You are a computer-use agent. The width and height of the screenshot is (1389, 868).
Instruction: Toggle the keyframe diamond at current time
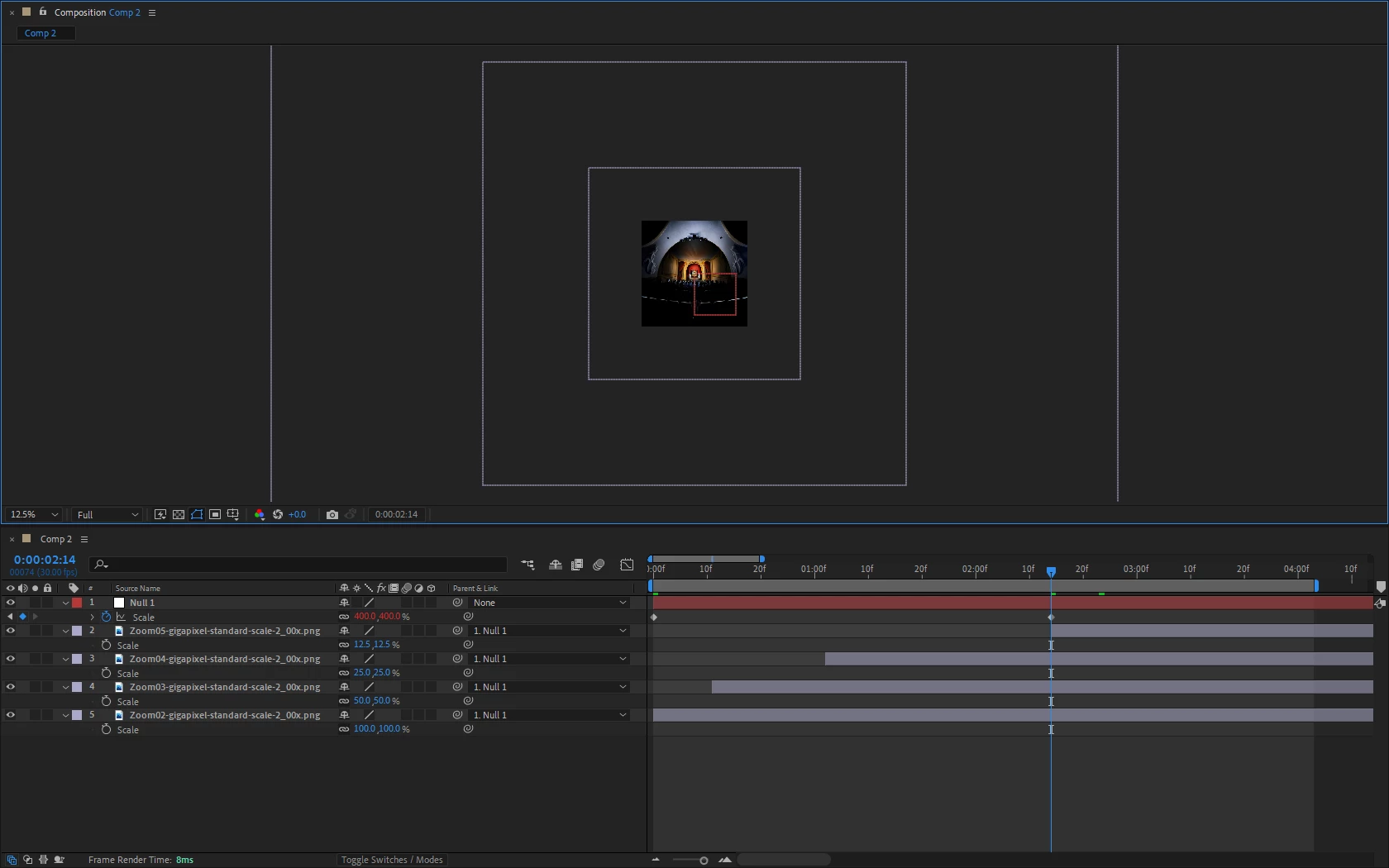click(22, 617)
